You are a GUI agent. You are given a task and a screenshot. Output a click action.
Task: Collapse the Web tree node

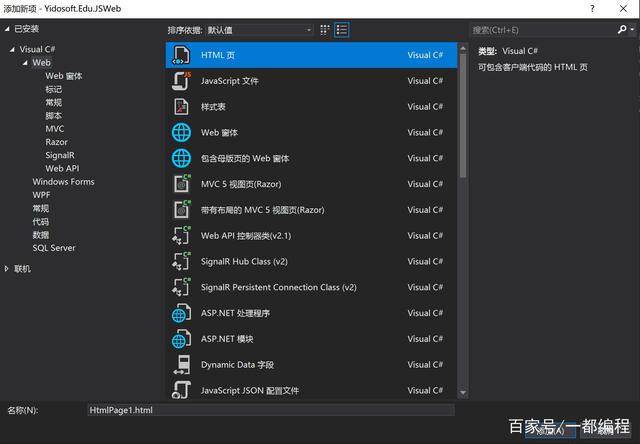pyautogui.click(x=25, y=63)
